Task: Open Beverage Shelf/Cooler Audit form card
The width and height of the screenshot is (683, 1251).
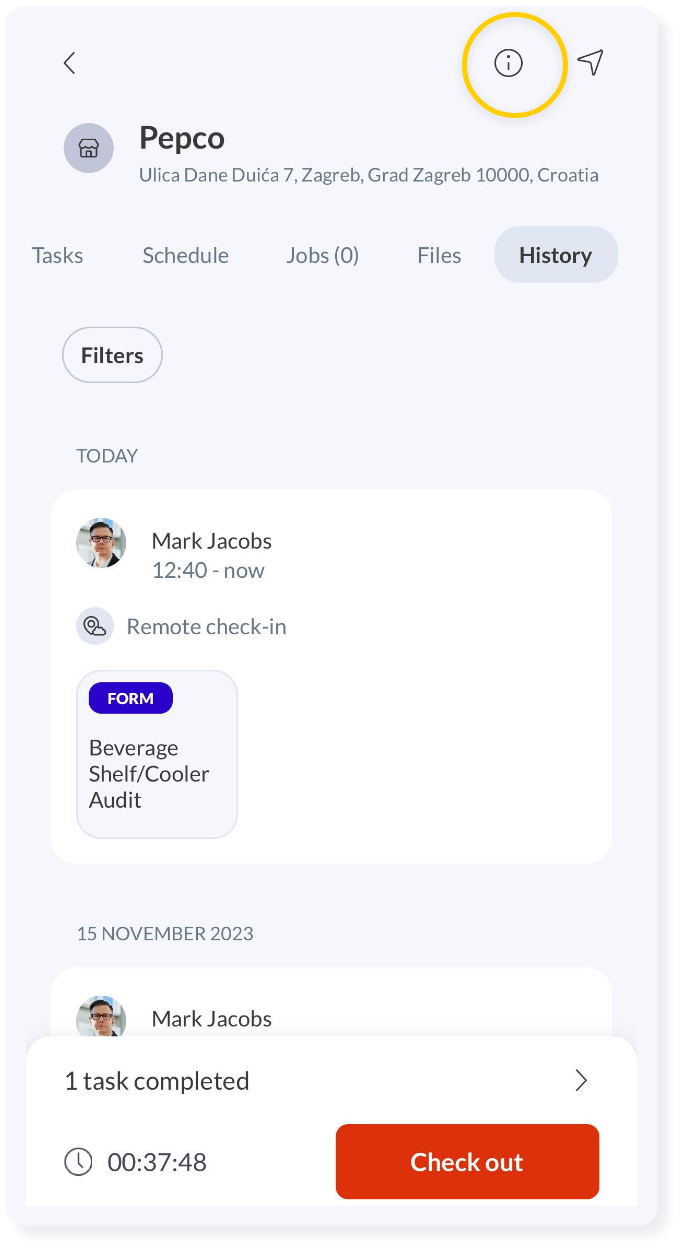Action: pyautogui.click(x=157, y=754)
